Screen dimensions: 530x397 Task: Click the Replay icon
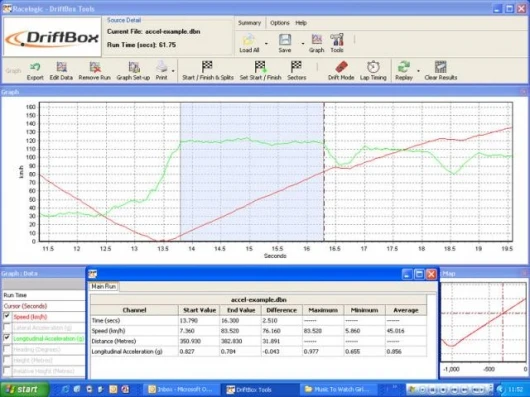pos(404,67)
